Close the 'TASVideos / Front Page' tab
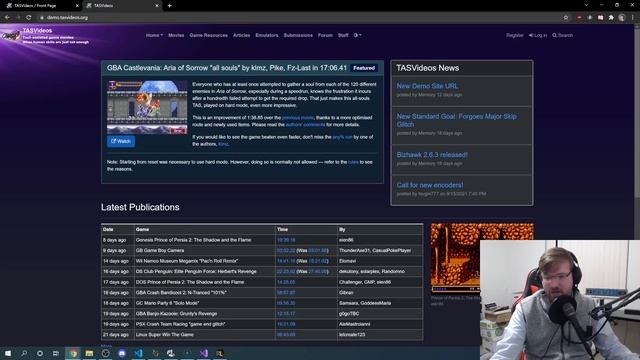This screenshot has width=640, height=360. pos(77,6)
